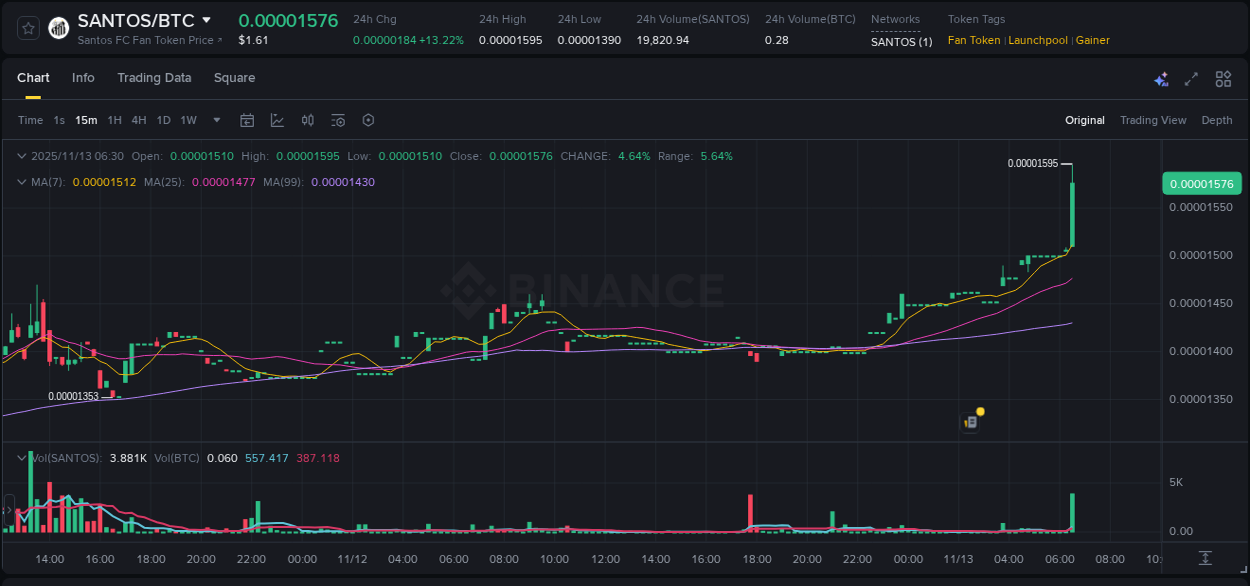Viewport: 1250px width, 586px height.
Task: Collapse the MA indicator row chevron
Action: pyautogui.click(x=21, y=182)
